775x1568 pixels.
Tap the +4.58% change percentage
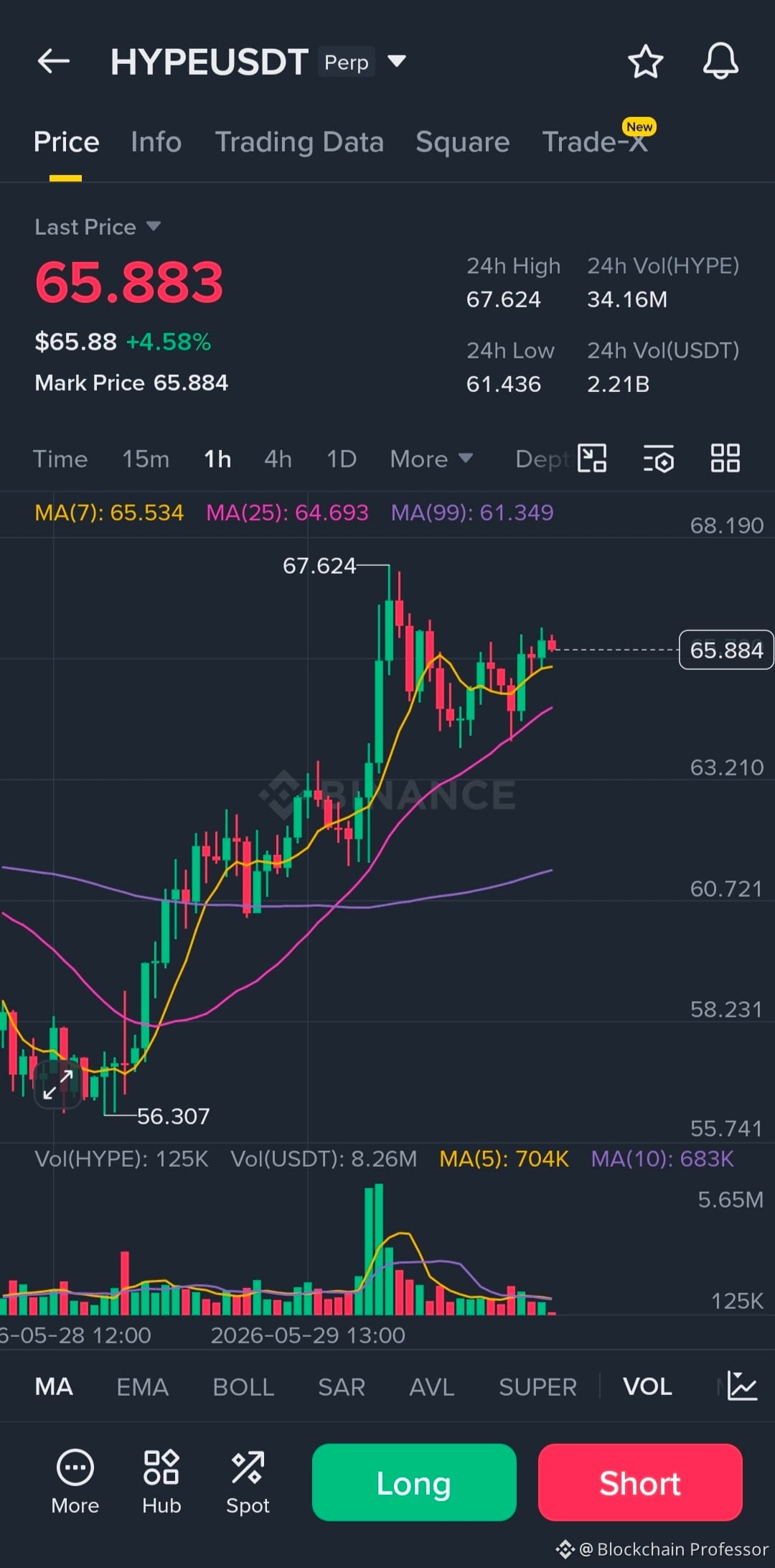tap(168, 342)
